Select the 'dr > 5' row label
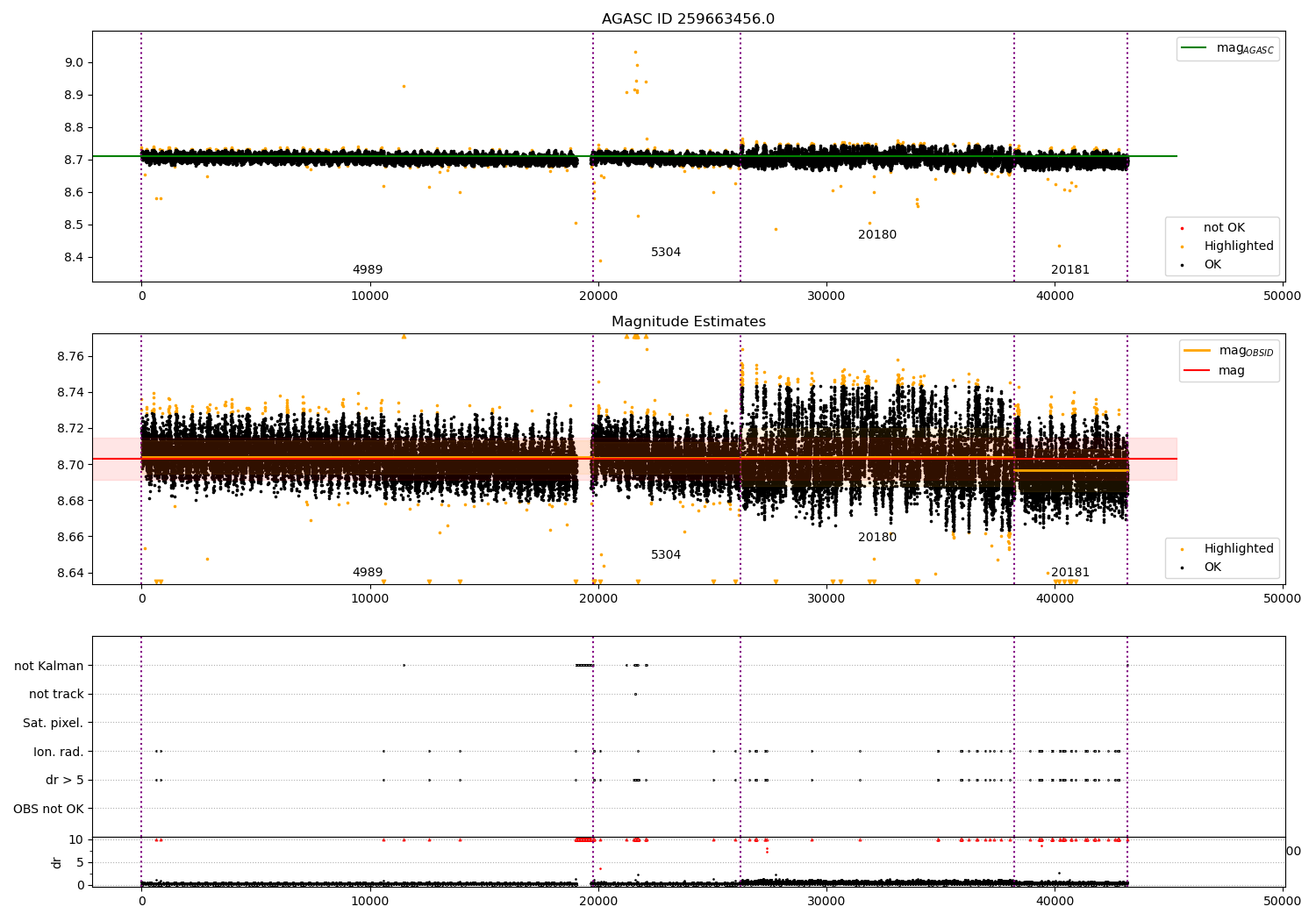This screenshot has width=1316, height=921. (x=65, y=780)
